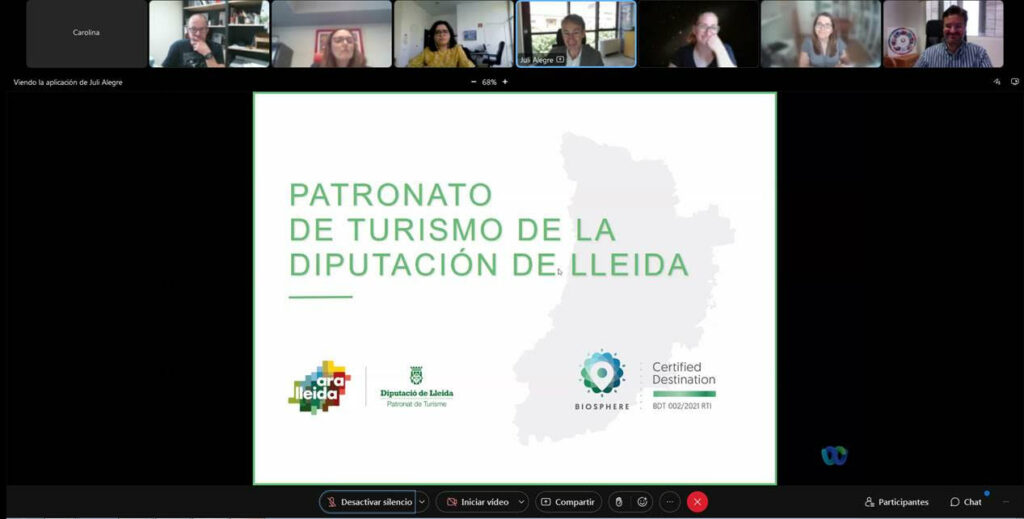
Task: Click the floating Webex assistant logo
Action: (x=834, y=455)
